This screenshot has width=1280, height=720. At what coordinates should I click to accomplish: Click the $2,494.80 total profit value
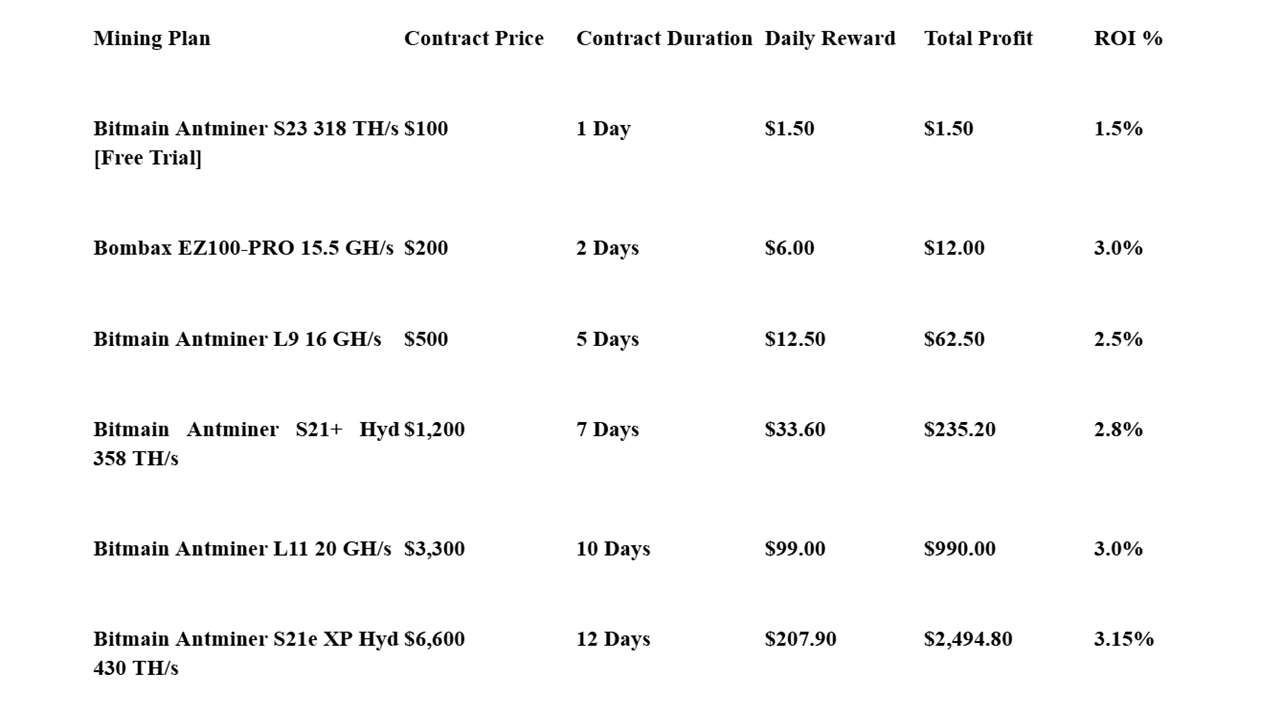[968, 639]
